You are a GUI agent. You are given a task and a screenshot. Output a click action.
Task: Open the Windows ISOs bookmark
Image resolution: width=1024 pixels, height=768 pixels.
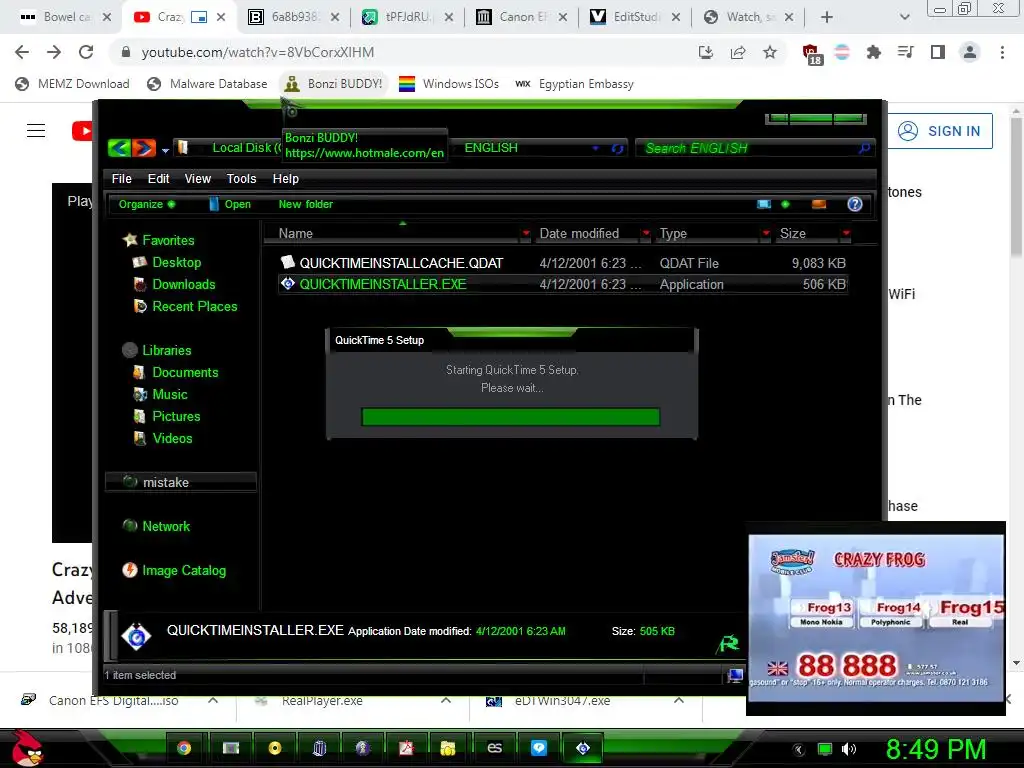pos(449,84)
